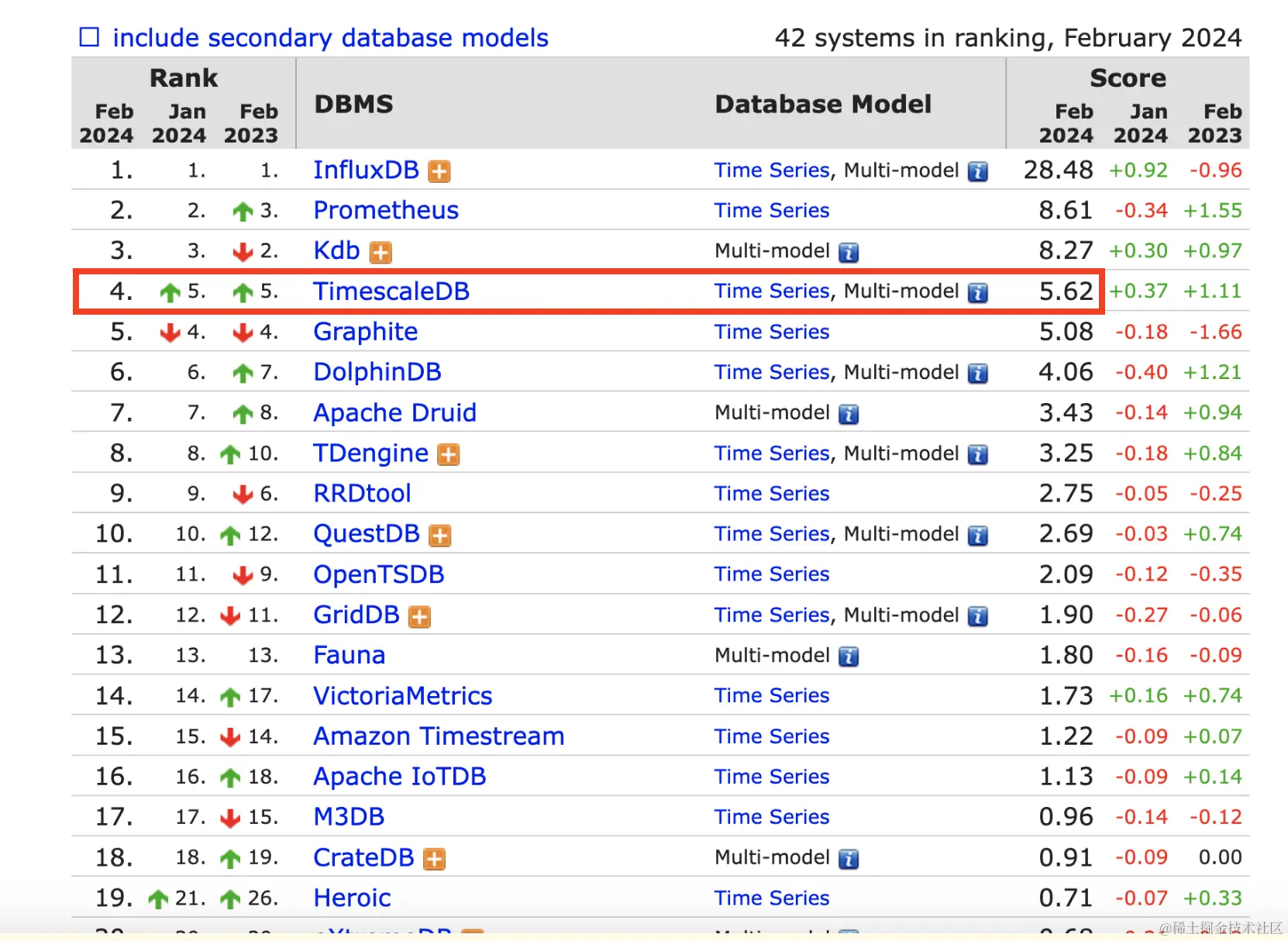Screen dimensions: 1288x941
Task: Open the Kdb link
Action: [336, 250]
